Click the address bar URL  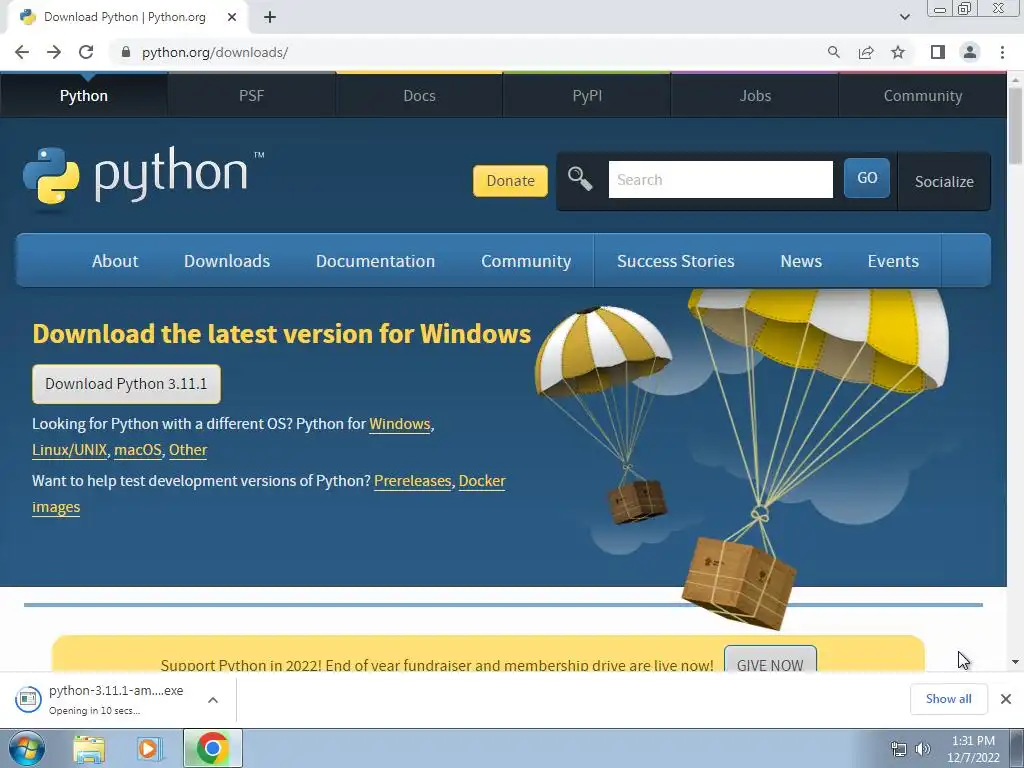pyautogui.click(x=215, y=52)
